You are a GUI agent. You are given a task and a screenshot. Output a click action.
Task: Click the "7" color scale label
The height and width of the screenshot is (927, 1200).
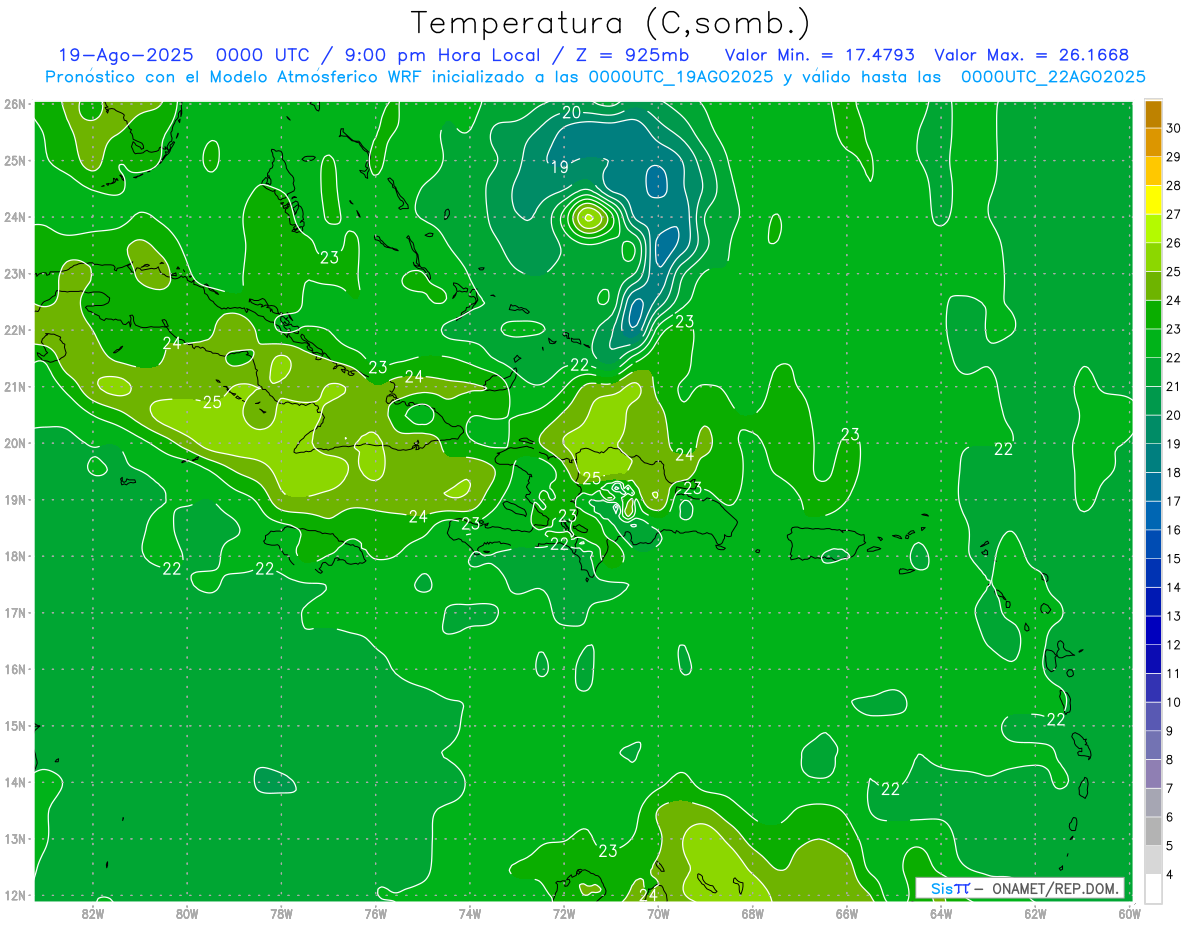pos(1170,788)
